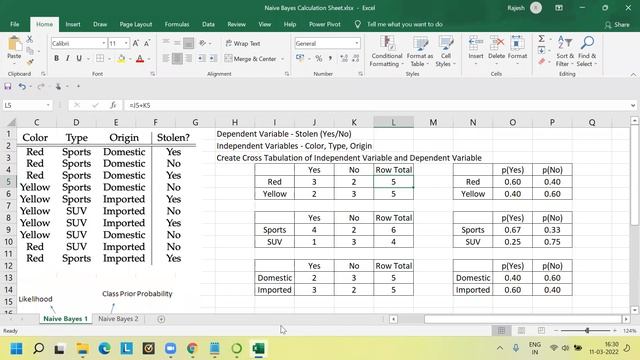Screen dimensions: 640x360
Task: Click the vertical scrollbar thumb
Action: point(634,176)
